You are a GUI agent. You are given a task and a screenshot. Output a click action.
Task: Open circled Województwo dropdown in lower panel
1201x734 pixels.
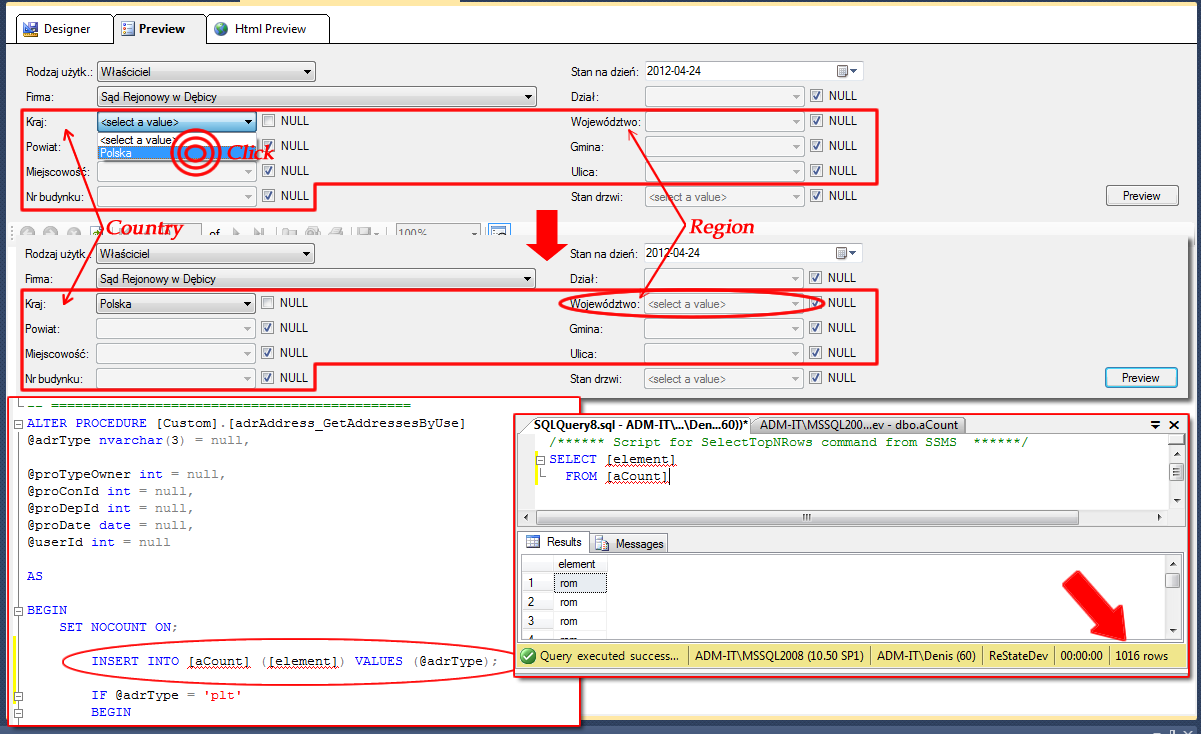tap(725, 304)
